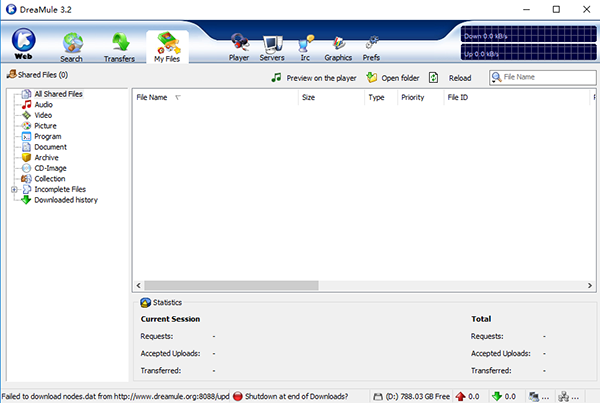Open the Graphics statistics view
This screenshot has height=403, width=600.
pyautogui.click(x=338, y=47)
